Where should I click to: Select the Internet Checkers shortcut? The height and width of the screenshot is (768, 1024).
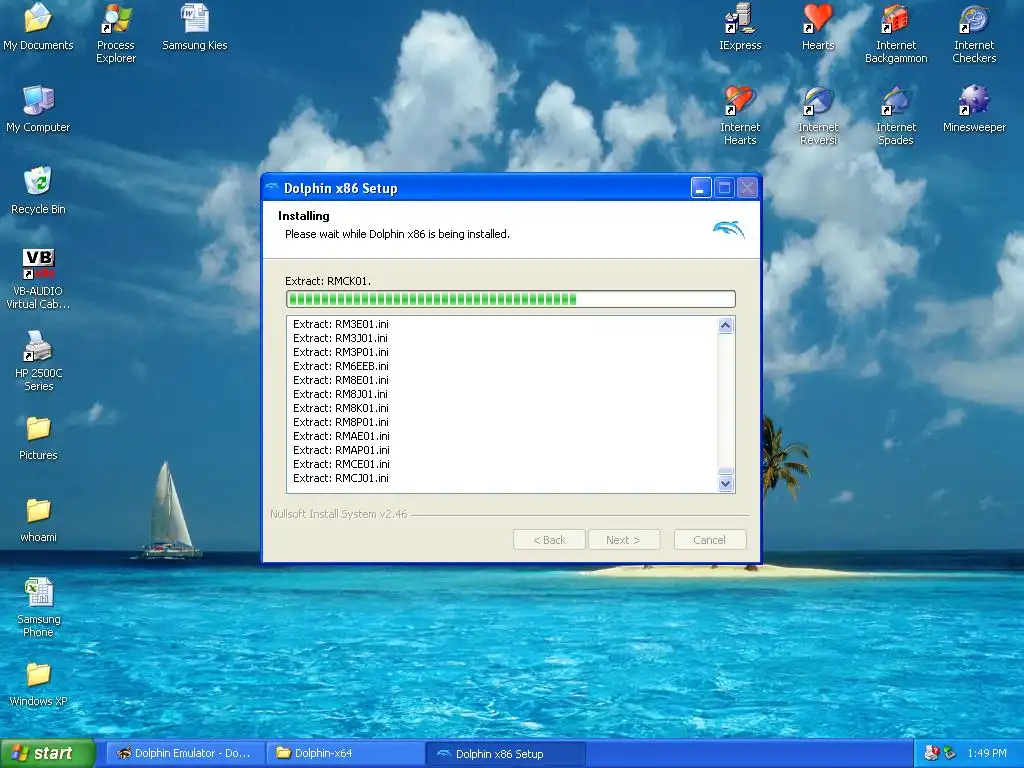[x=974, y=33]
